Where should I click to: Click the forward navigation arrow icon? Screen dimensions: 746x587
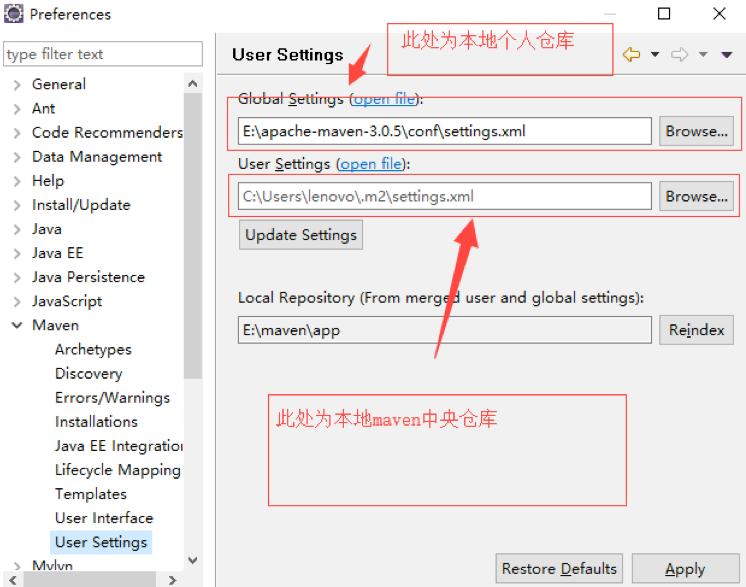pyautogui.click(x=679, y=55)
